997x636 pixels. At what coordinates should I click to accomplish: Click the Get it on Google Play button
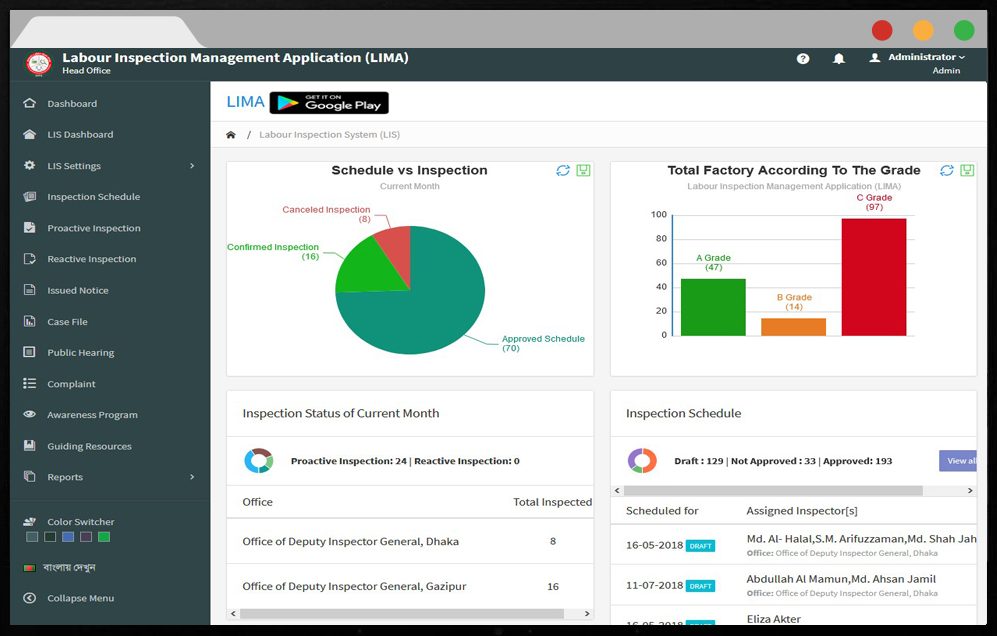[329, 103]
